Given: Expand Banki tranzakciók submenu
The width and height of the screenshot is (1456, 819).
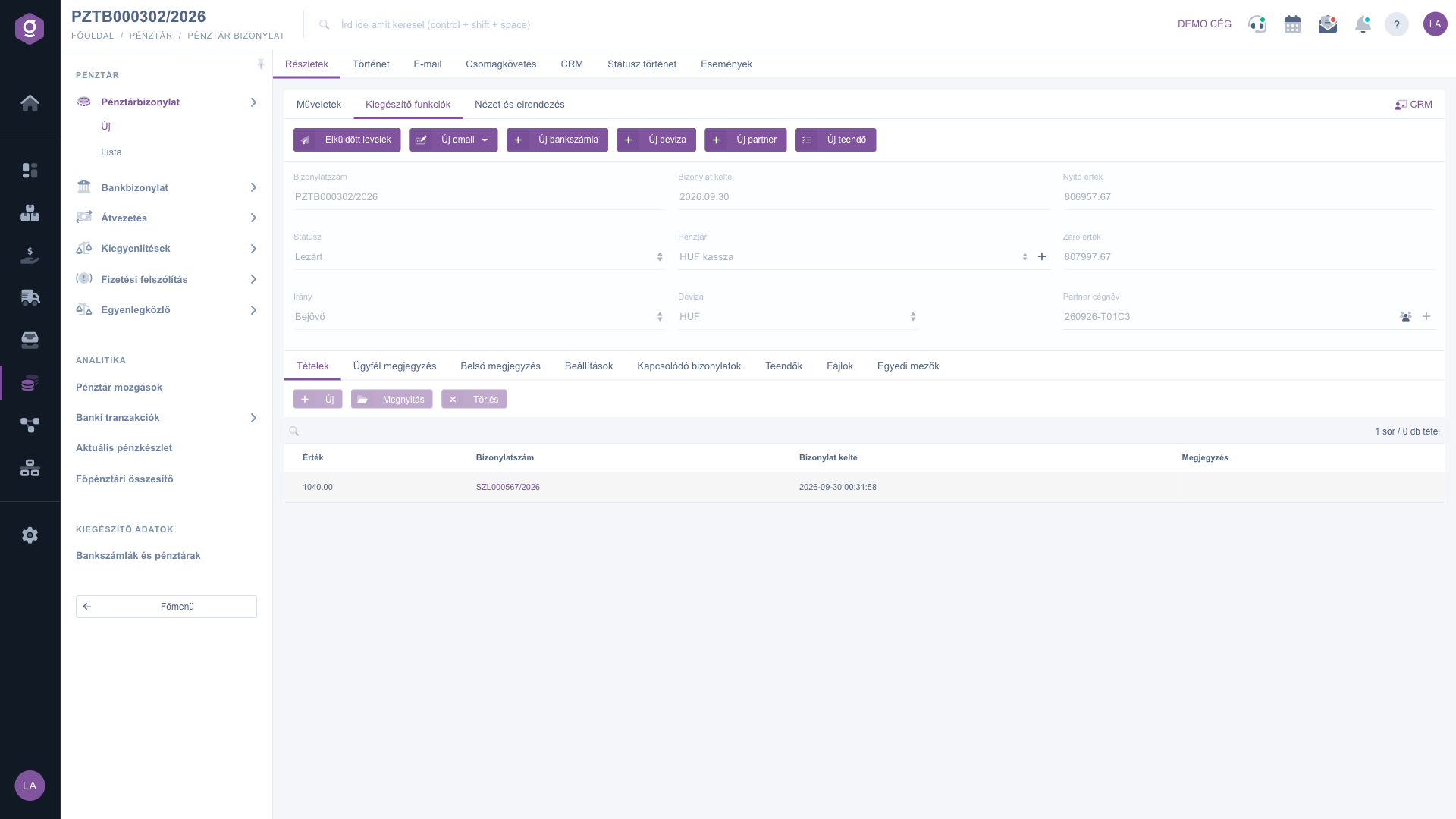Looking at the screenshot, I should 253,418.
